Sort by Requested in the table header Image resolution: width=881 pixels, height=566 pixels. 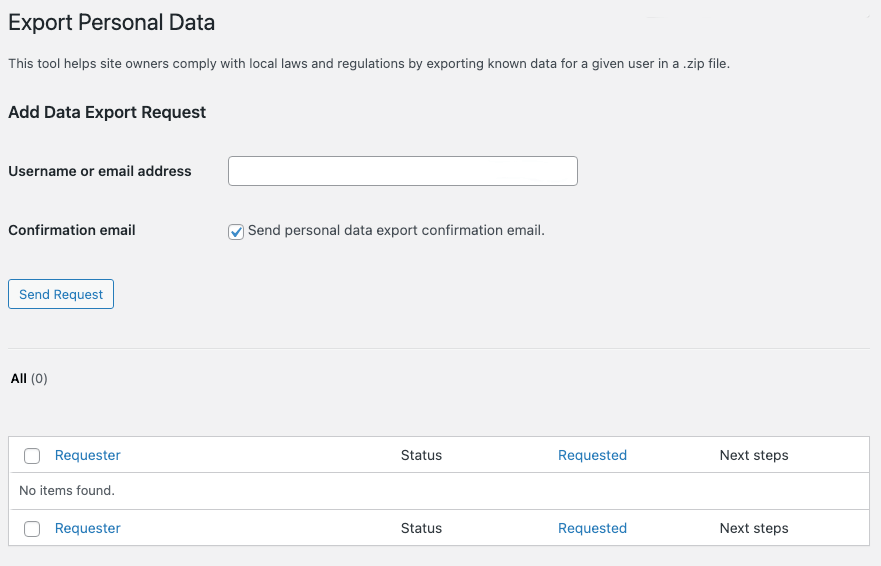tap(592, 455)
